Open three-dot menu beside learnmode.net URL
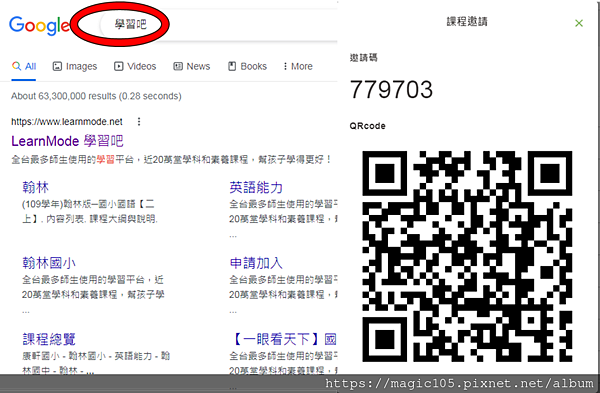Viewport: 600px width, 393px height. (139, 122)
